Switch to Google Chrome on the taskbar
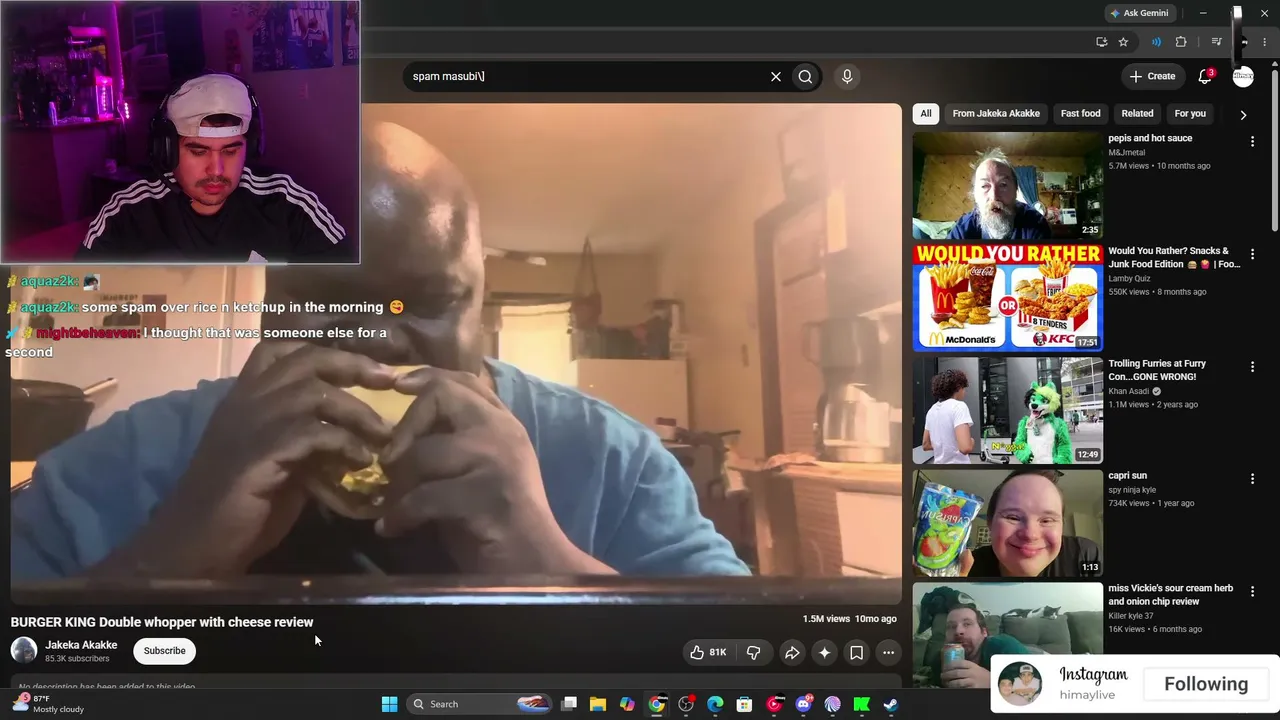The image size is (1280, 720). pos(656,704)
